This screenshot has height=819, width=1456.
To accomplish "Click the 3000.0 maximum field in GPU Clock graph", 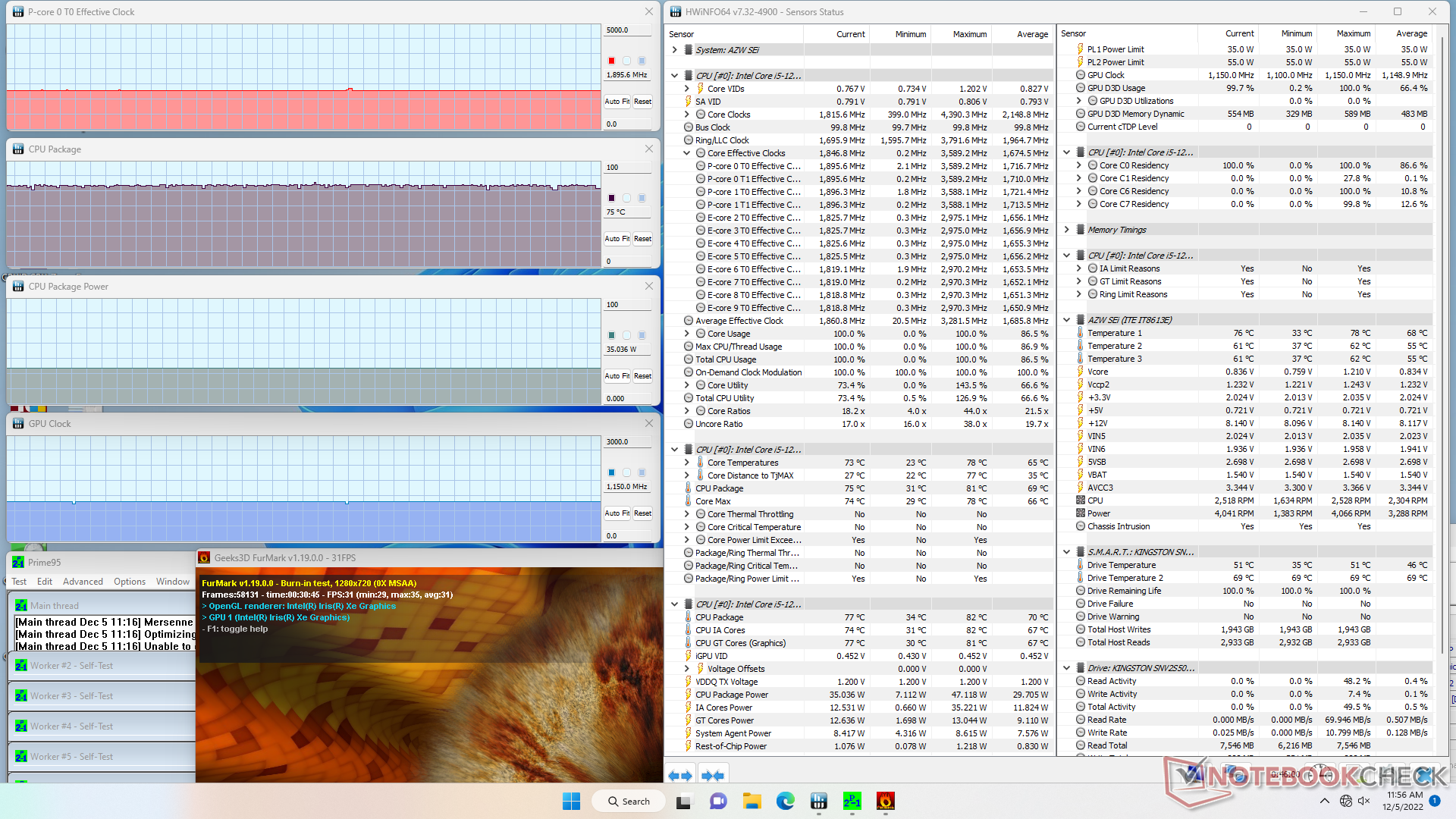I will pyautogui.click(x=628, y=442).
